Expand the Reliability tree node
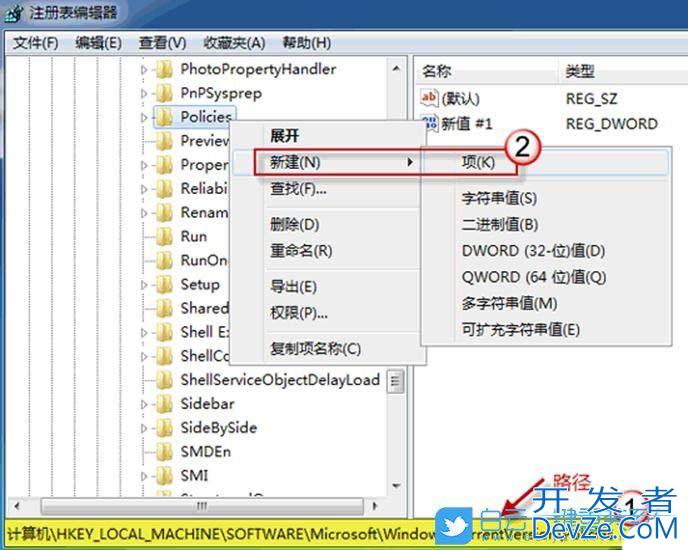 pyautogui.click(x=144, y=189)
